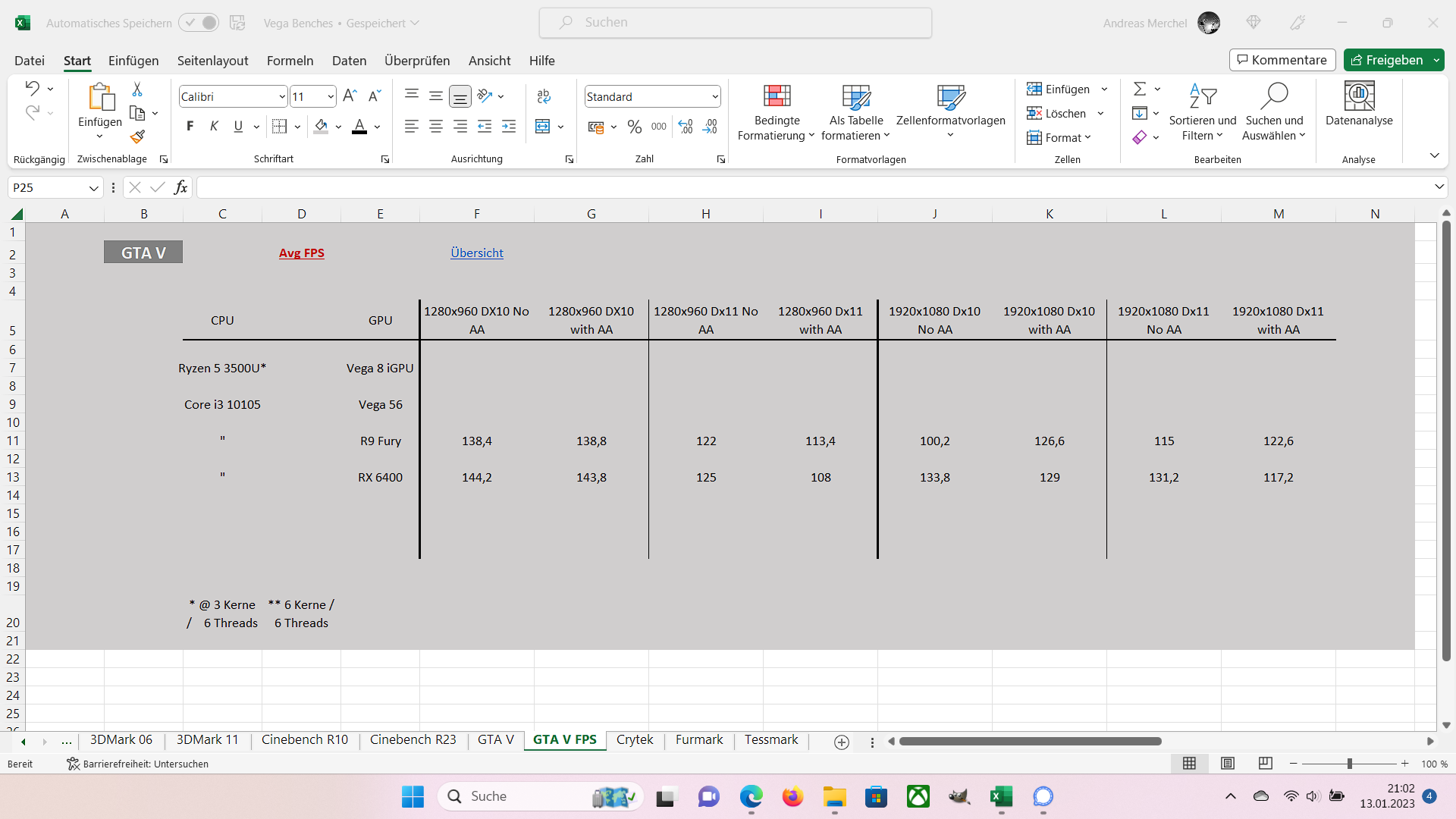Screen dimensions: 1456x819
Task: Click the center text alignment icon
Action: click(x=436, y=127)
